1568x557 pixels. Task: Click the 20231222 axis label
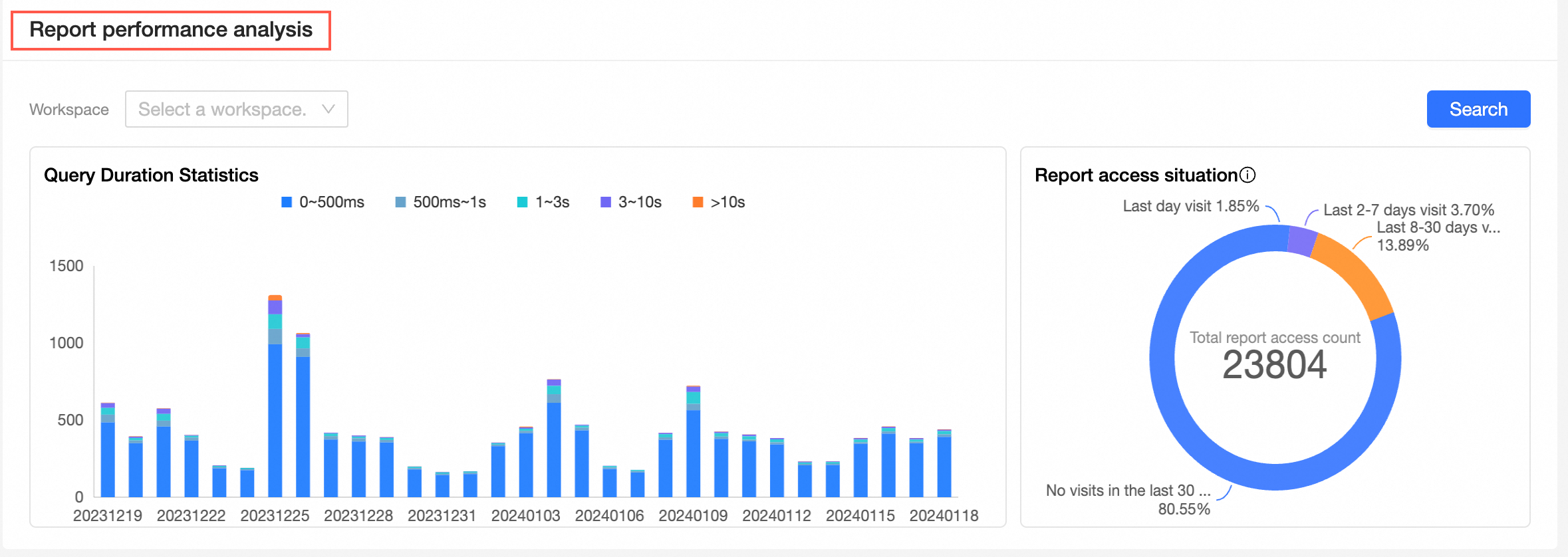pos(191,516)
